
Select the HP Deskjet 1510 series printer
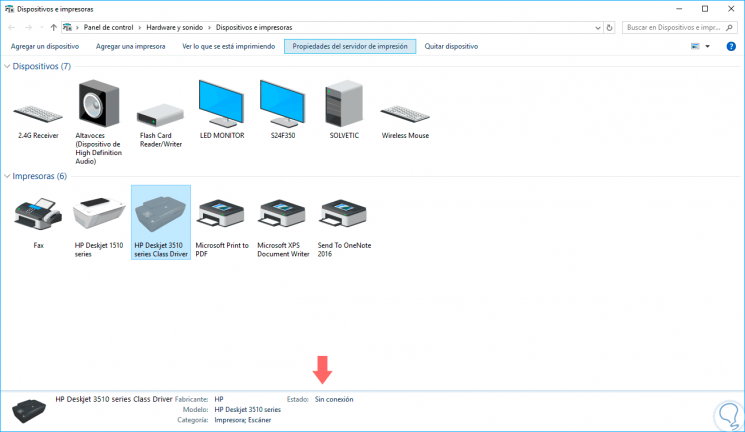pos(99,214)
